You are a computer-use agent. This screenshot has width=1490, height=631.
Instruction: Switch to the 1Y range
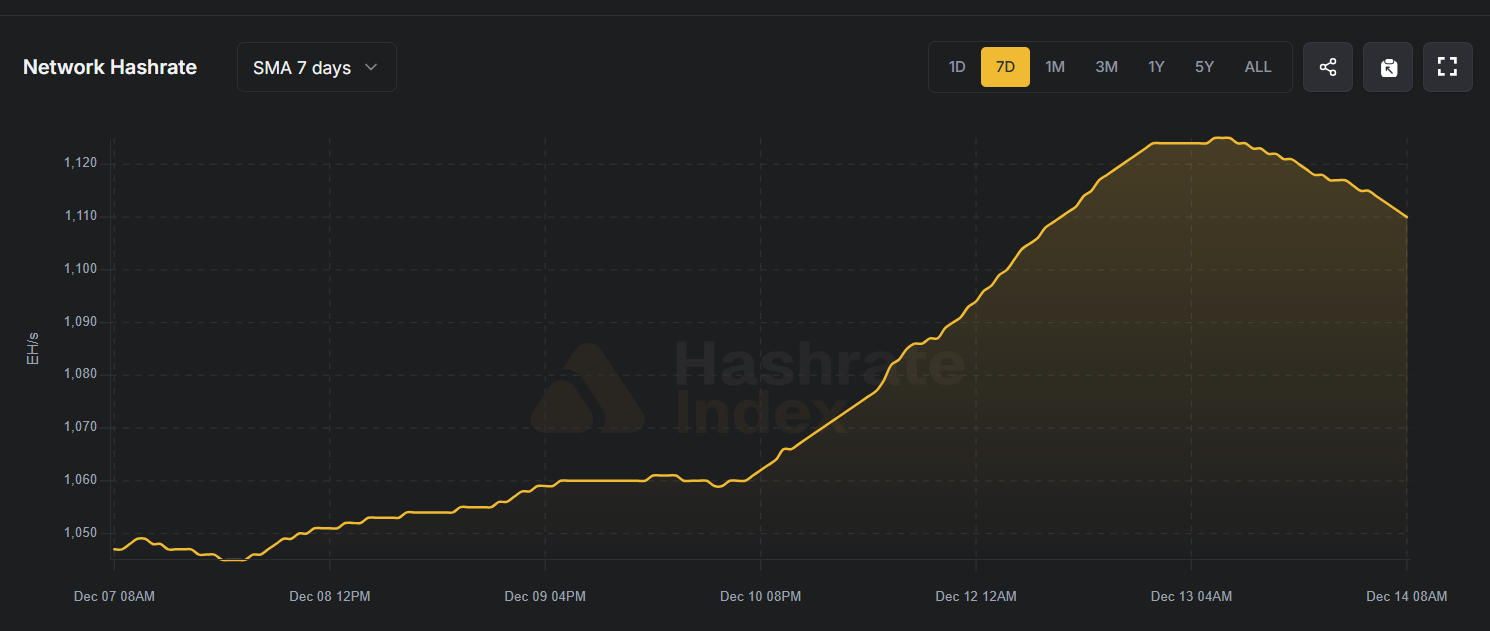[1156, 67]
